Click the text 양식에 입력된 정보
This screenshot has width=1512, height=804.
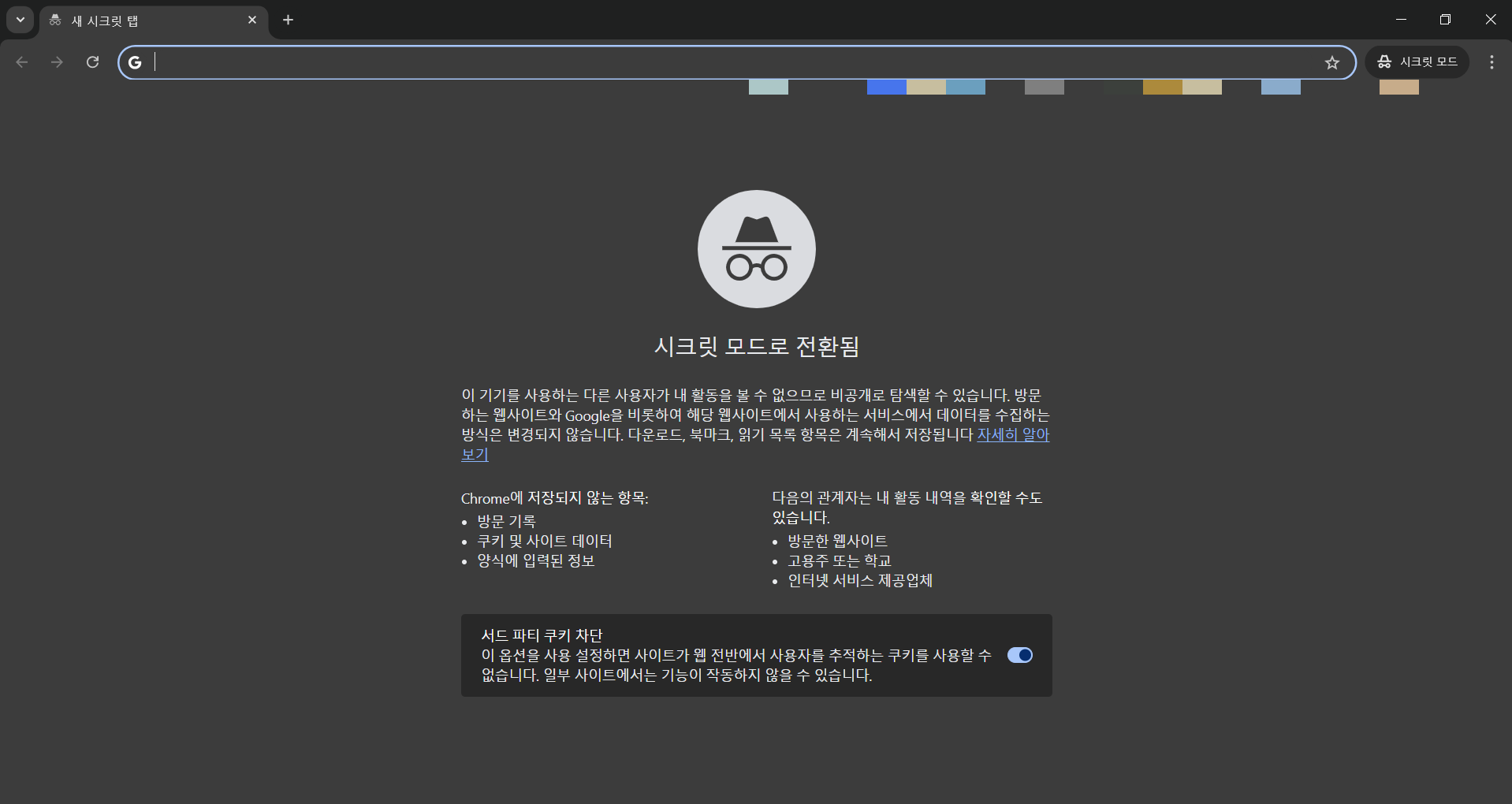pyautogui.click(x=535, y=560)
